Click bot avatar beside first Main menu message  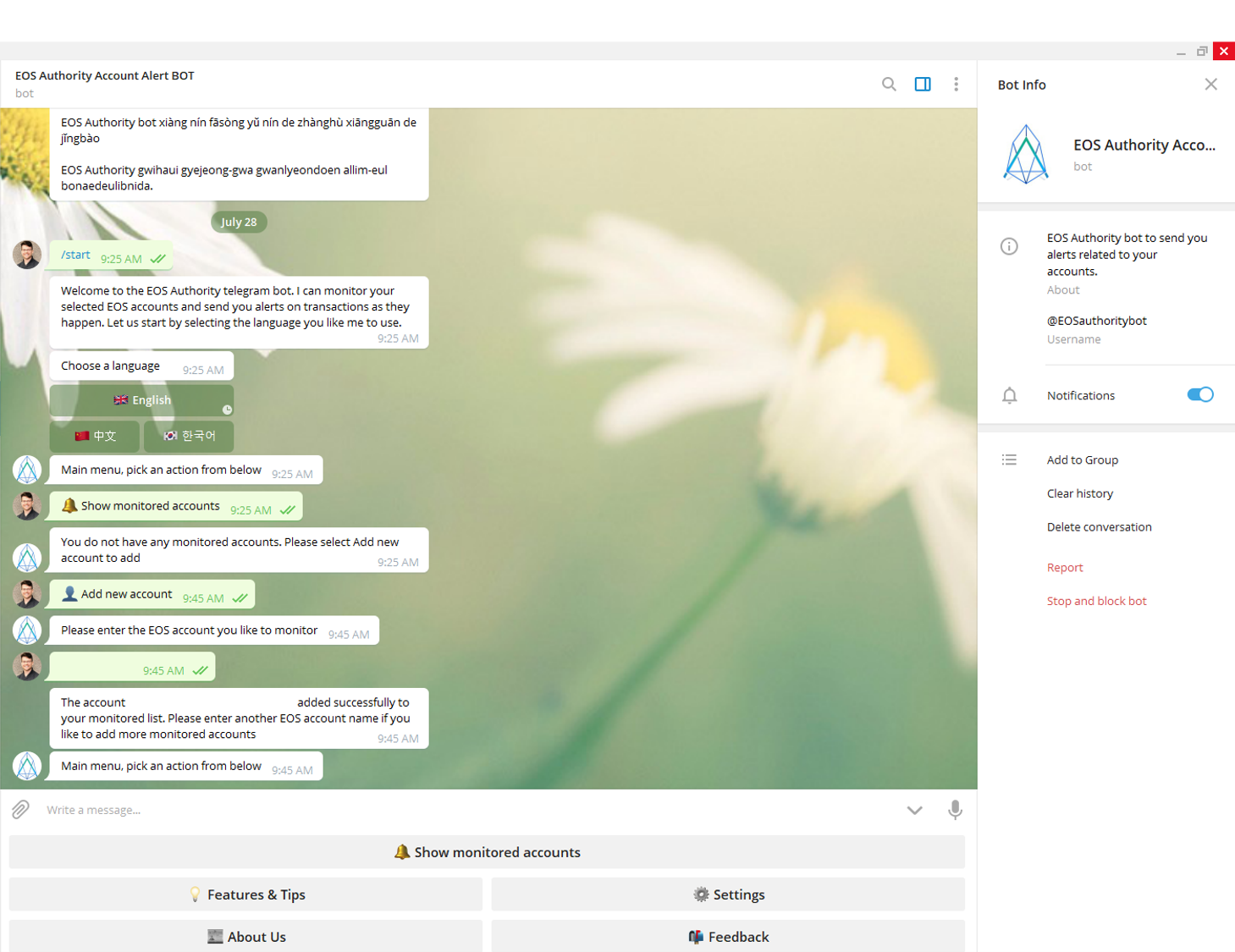point(27,470)
